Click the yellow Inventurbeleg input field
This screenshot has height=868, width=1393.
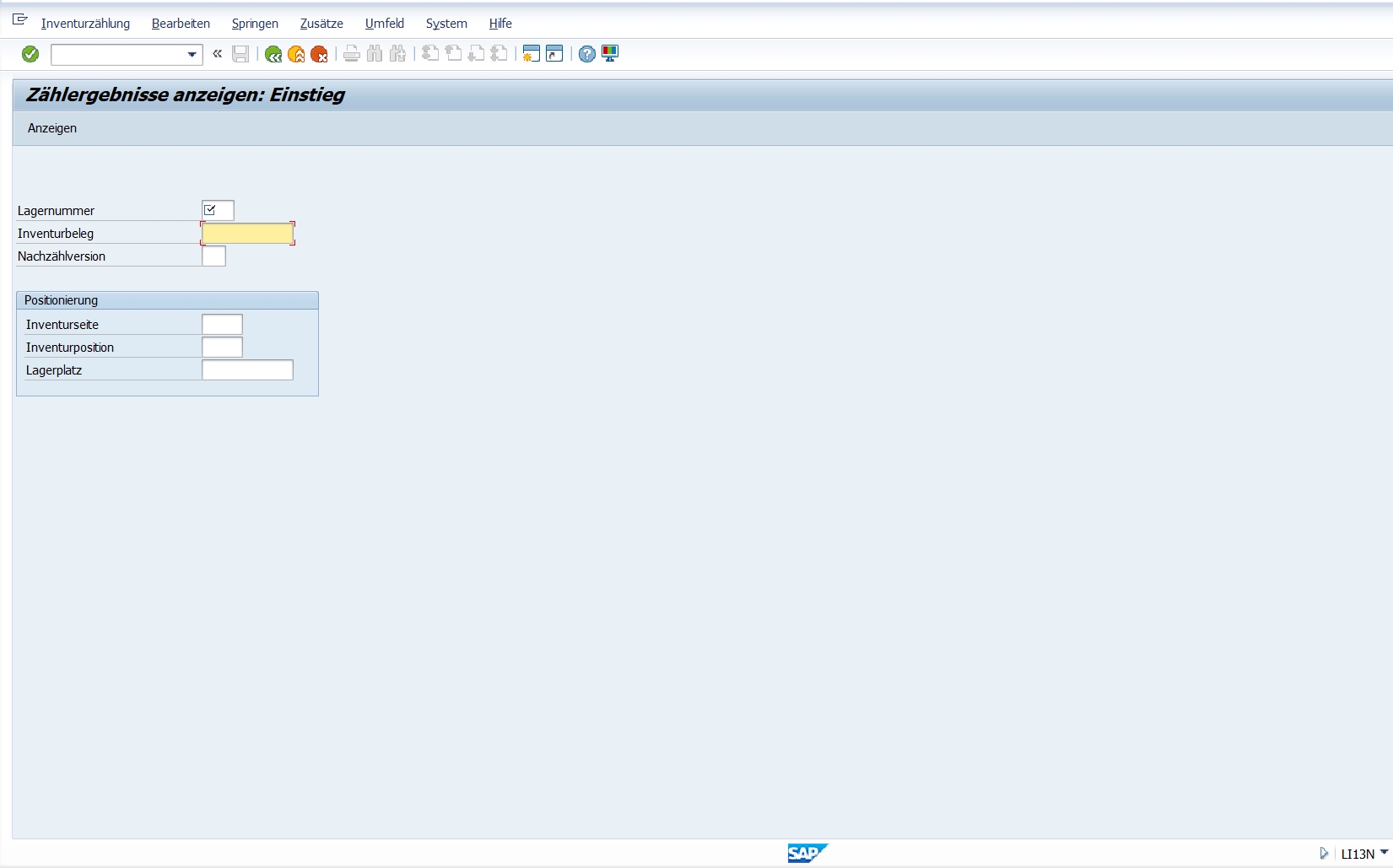[x=248, y=233]
